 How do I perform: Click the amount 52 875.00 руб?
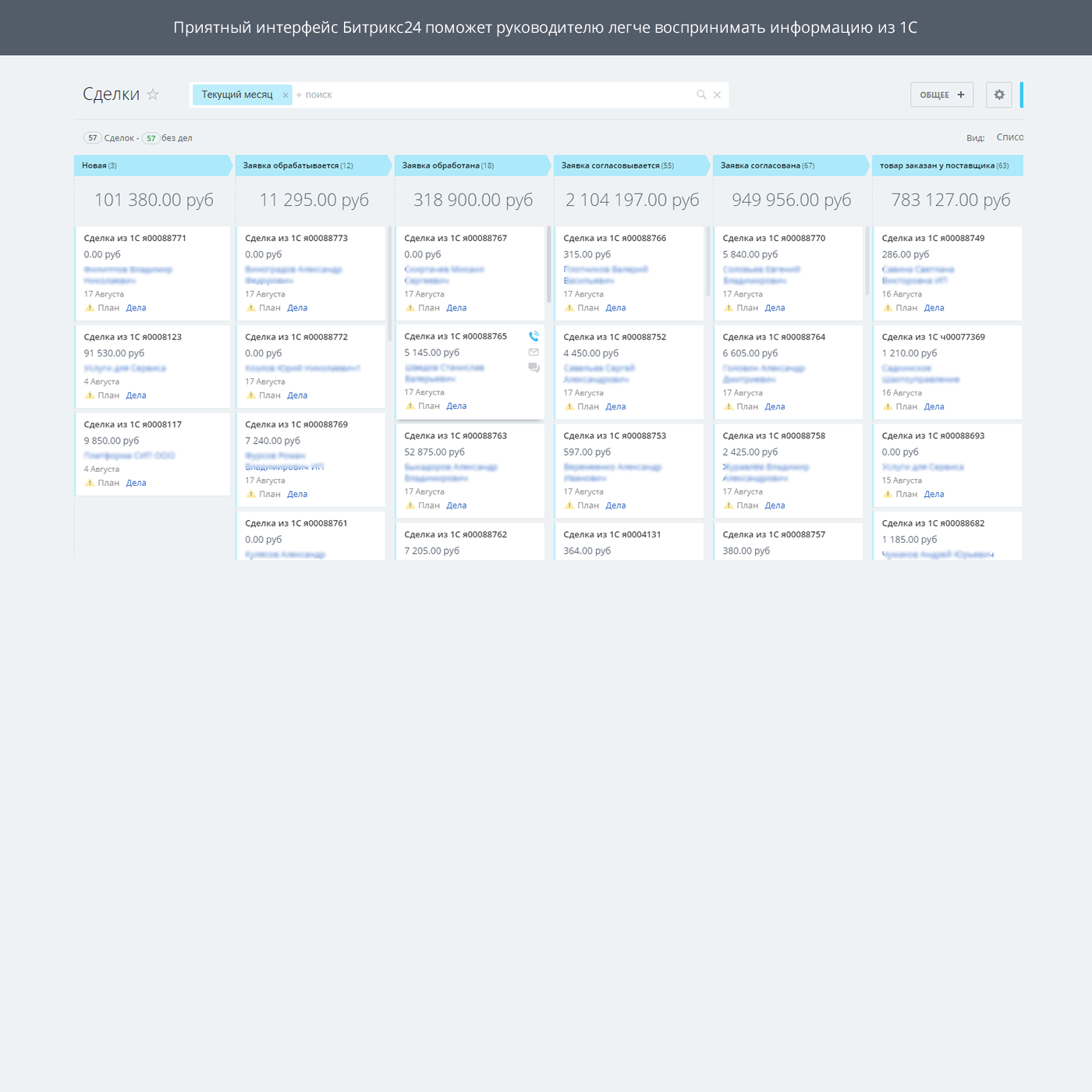coord(434,452)
